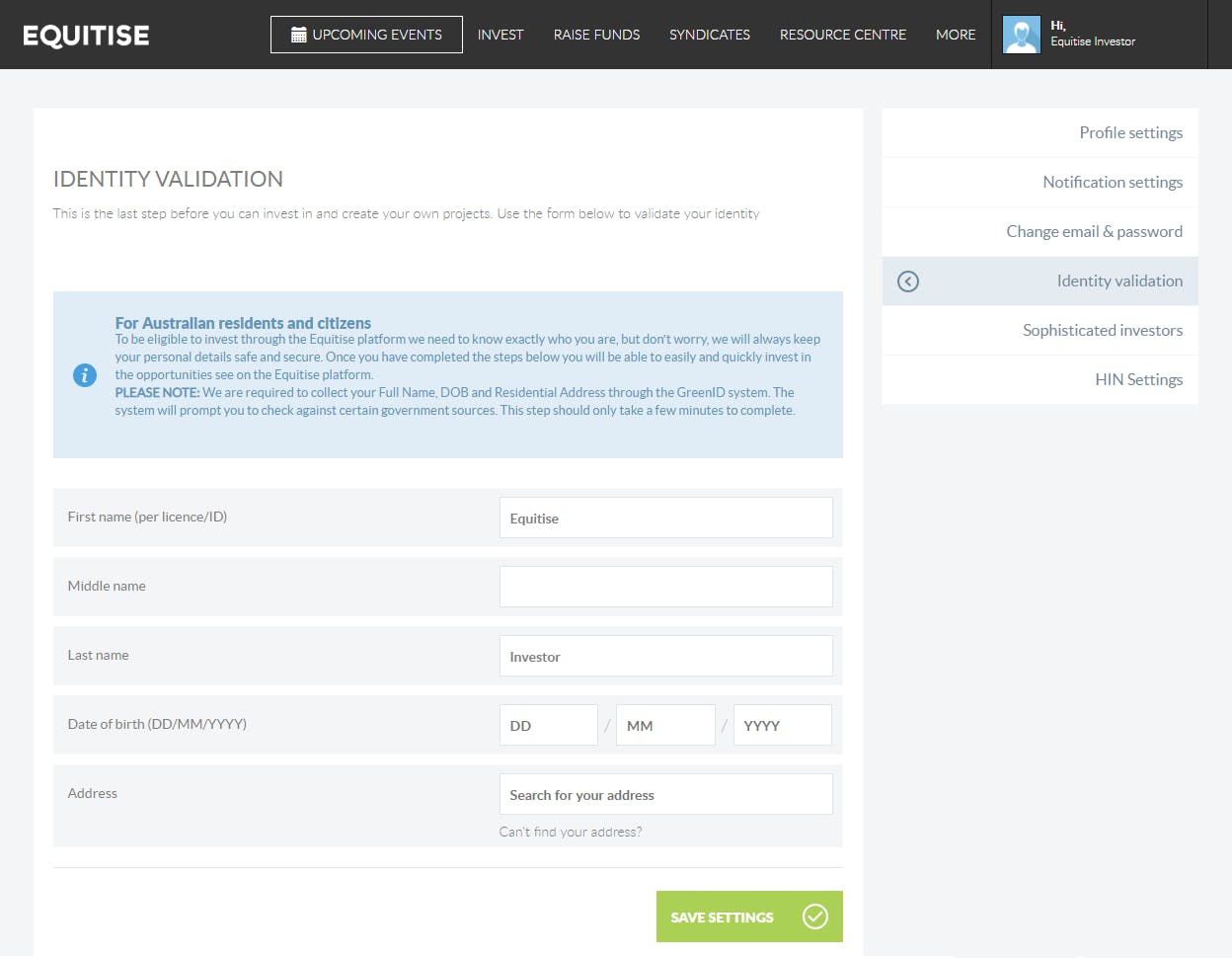Open Sophisticated investors page
Viewport: 1232px width, 958px height.
(x=1039, y=330)
